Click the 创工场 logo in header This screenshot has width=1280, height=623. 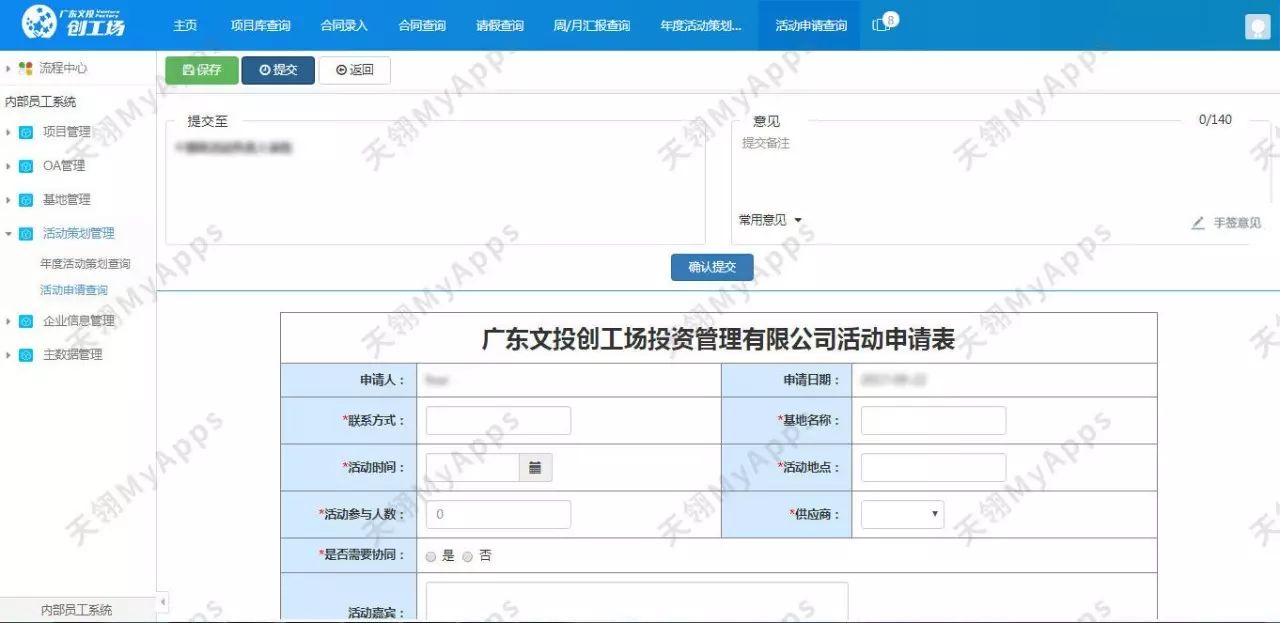(x=73, y=22)
